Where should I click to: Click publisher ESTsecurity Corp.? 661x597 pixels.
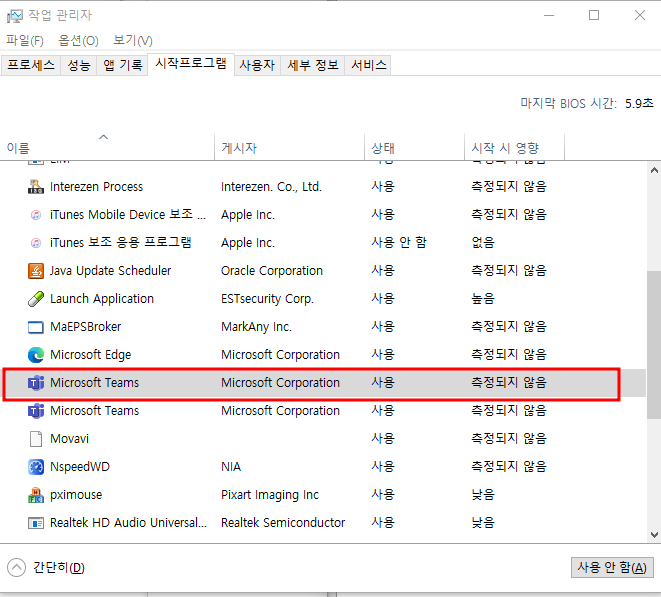[x=267, y=298]
